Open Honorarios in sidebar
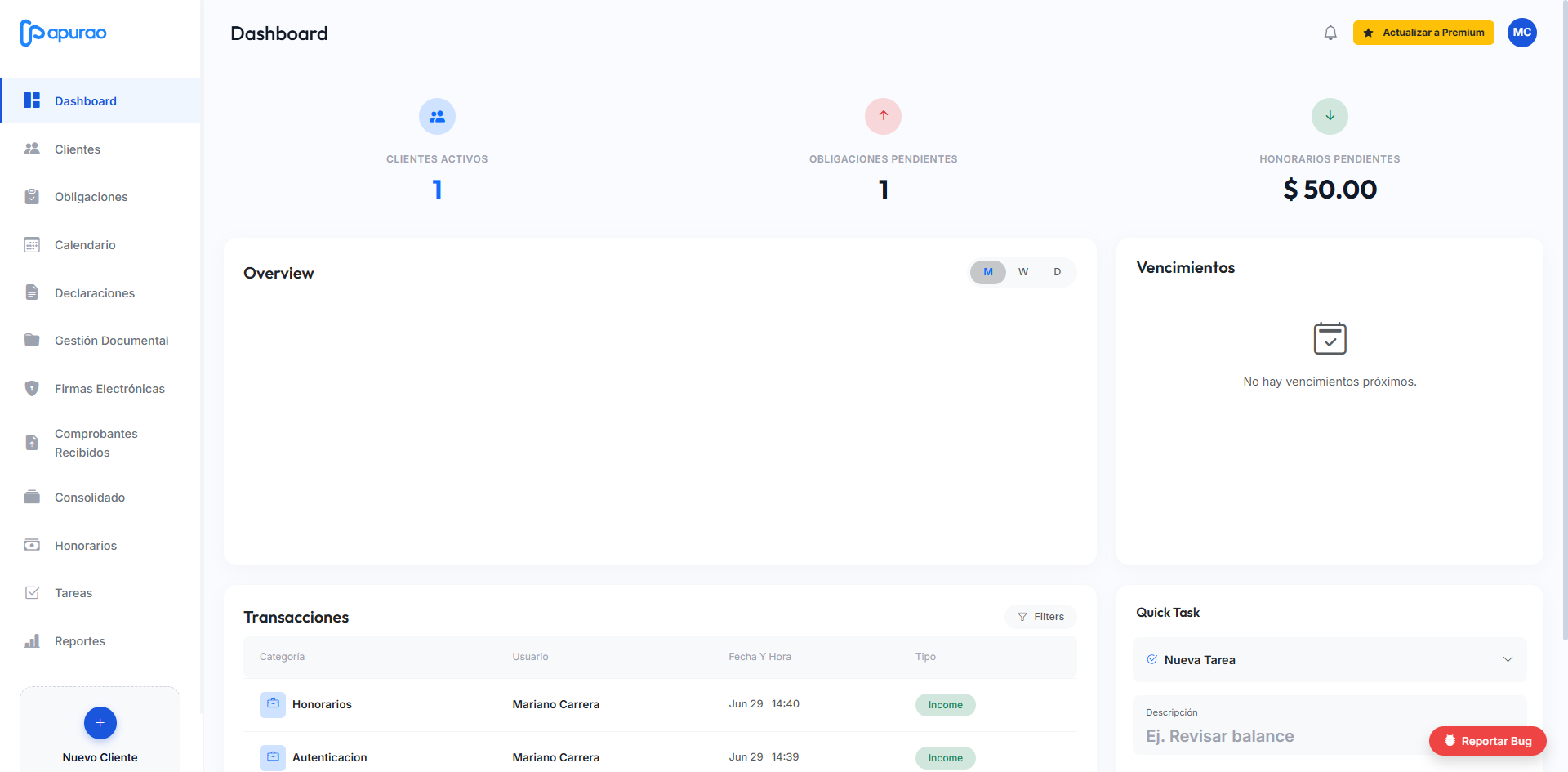The image size is (1568, 772). click(101, 545)
